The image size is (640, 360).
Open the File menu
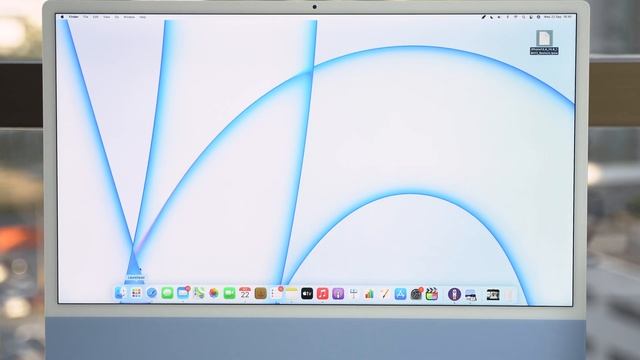point(86,17)
